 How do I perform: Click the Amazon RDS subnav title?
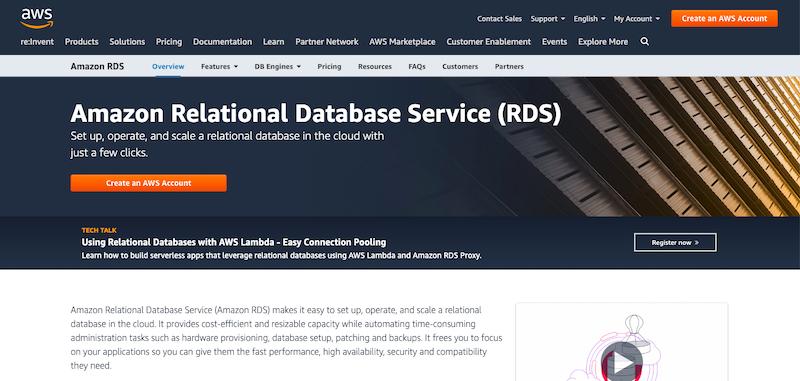point(97,66)
